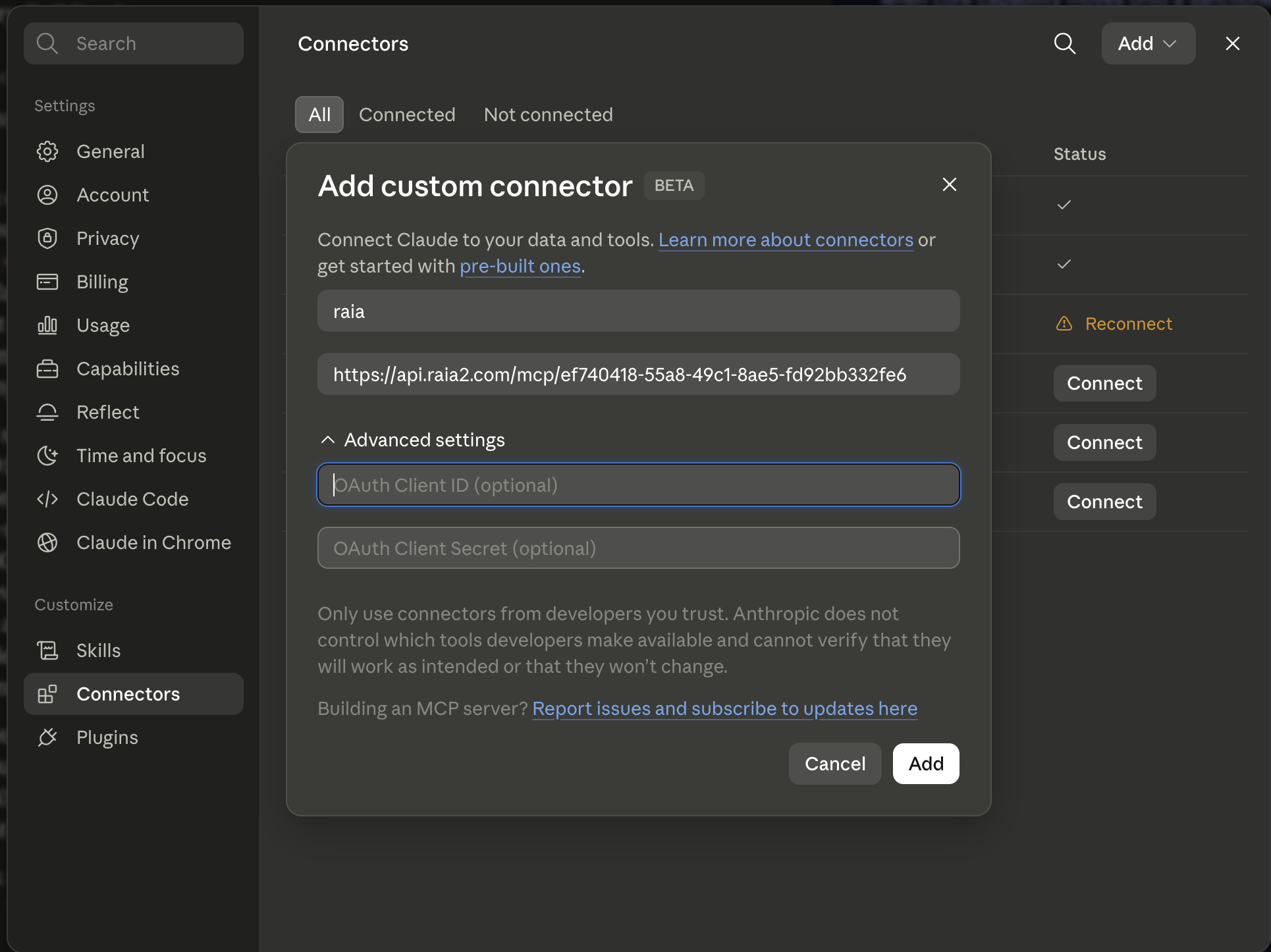Close the Add custom connector dialog
The width and height of the screenshot is (1271, 952).
pos(950,184)
